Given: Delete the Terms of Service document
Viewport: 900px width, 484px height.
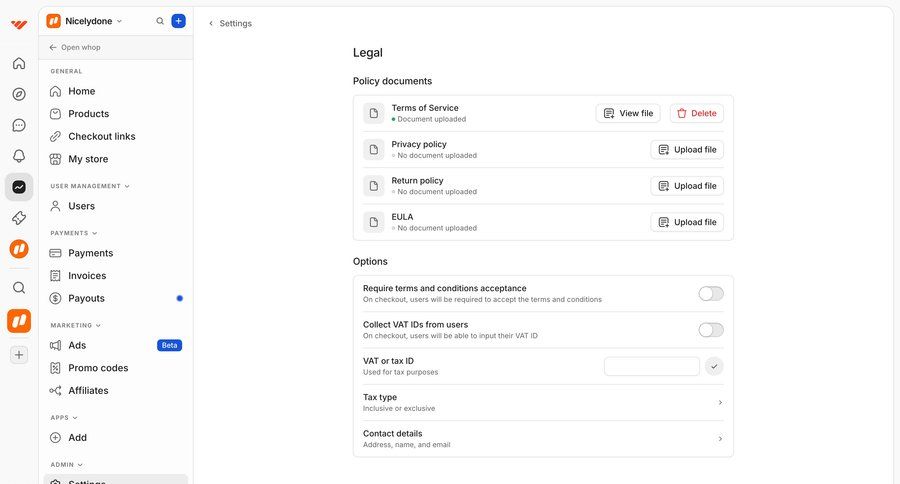Looking at the screenshot, I should 696,113.
